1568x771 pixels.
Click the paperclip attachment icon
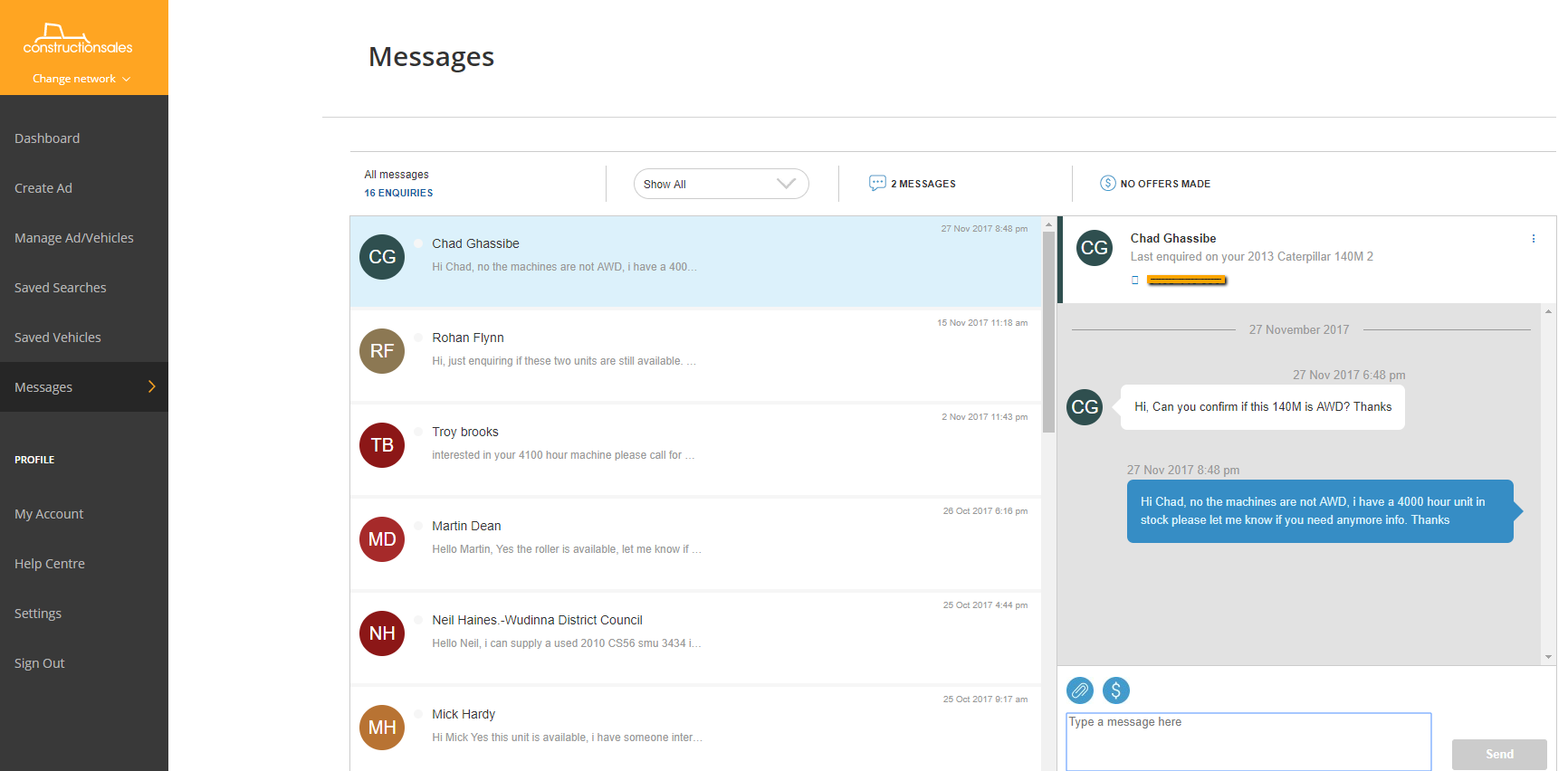tap(1079, 690)
